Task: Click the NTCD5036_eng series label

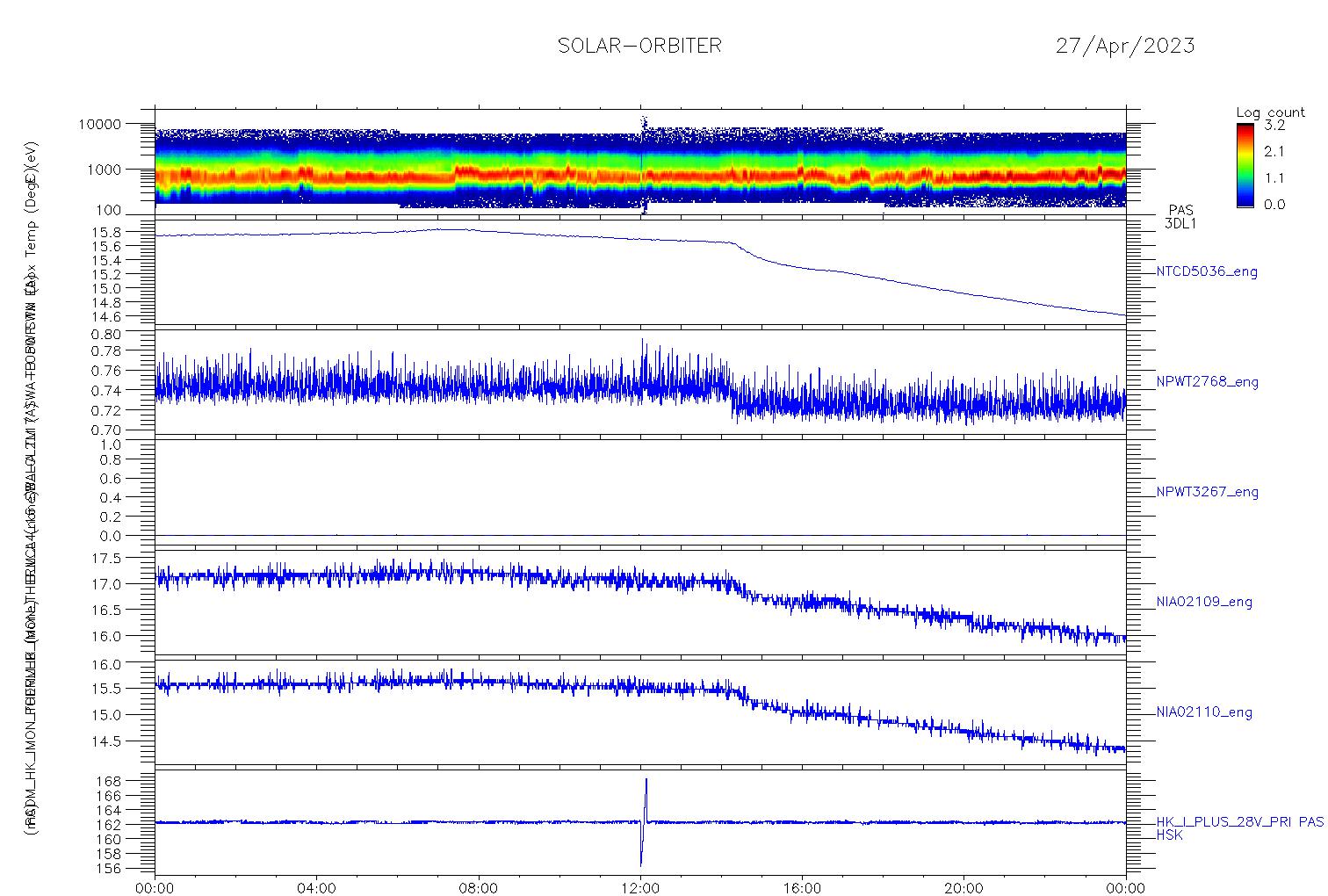Action: coord(1207,272)
